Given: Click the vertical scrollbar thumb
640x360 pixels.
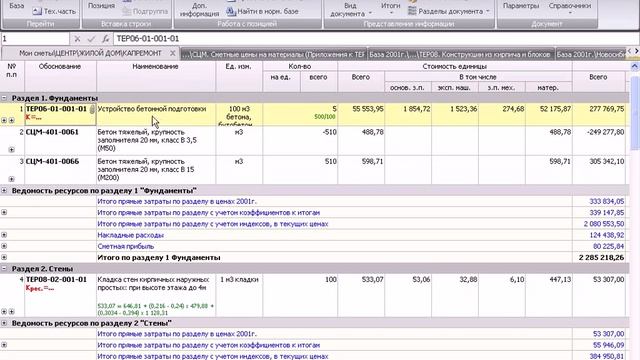Looking at the screenshot, I should click(x=635, y=114).
